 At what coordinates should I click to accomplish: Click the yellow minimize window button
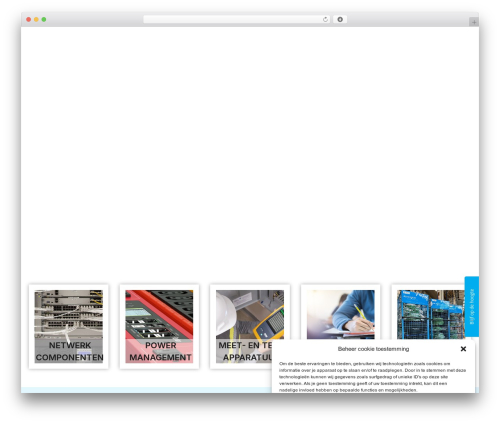36,20
